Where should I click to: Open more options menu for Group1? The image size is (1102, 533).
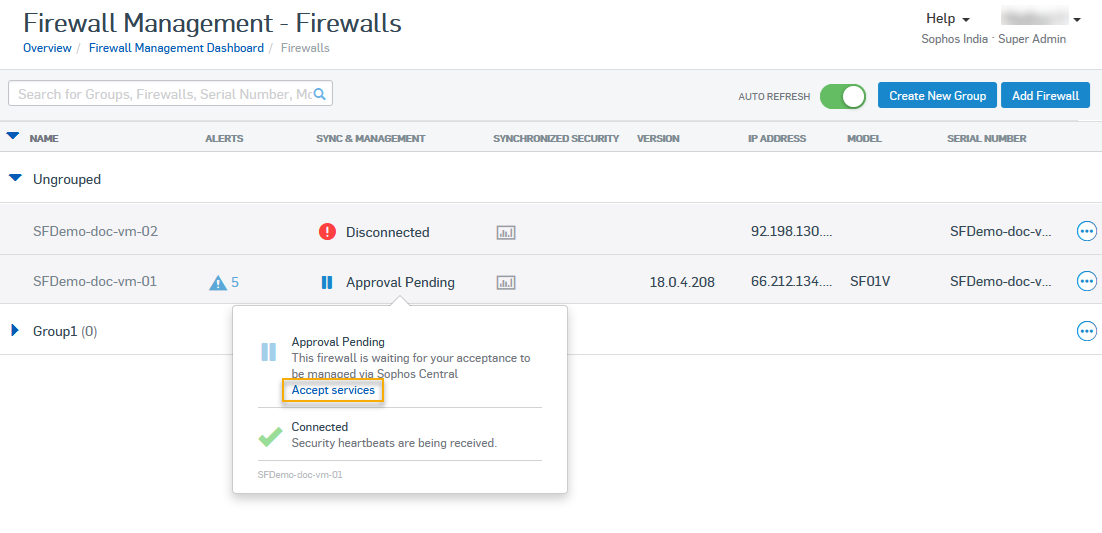point(1086,331)
